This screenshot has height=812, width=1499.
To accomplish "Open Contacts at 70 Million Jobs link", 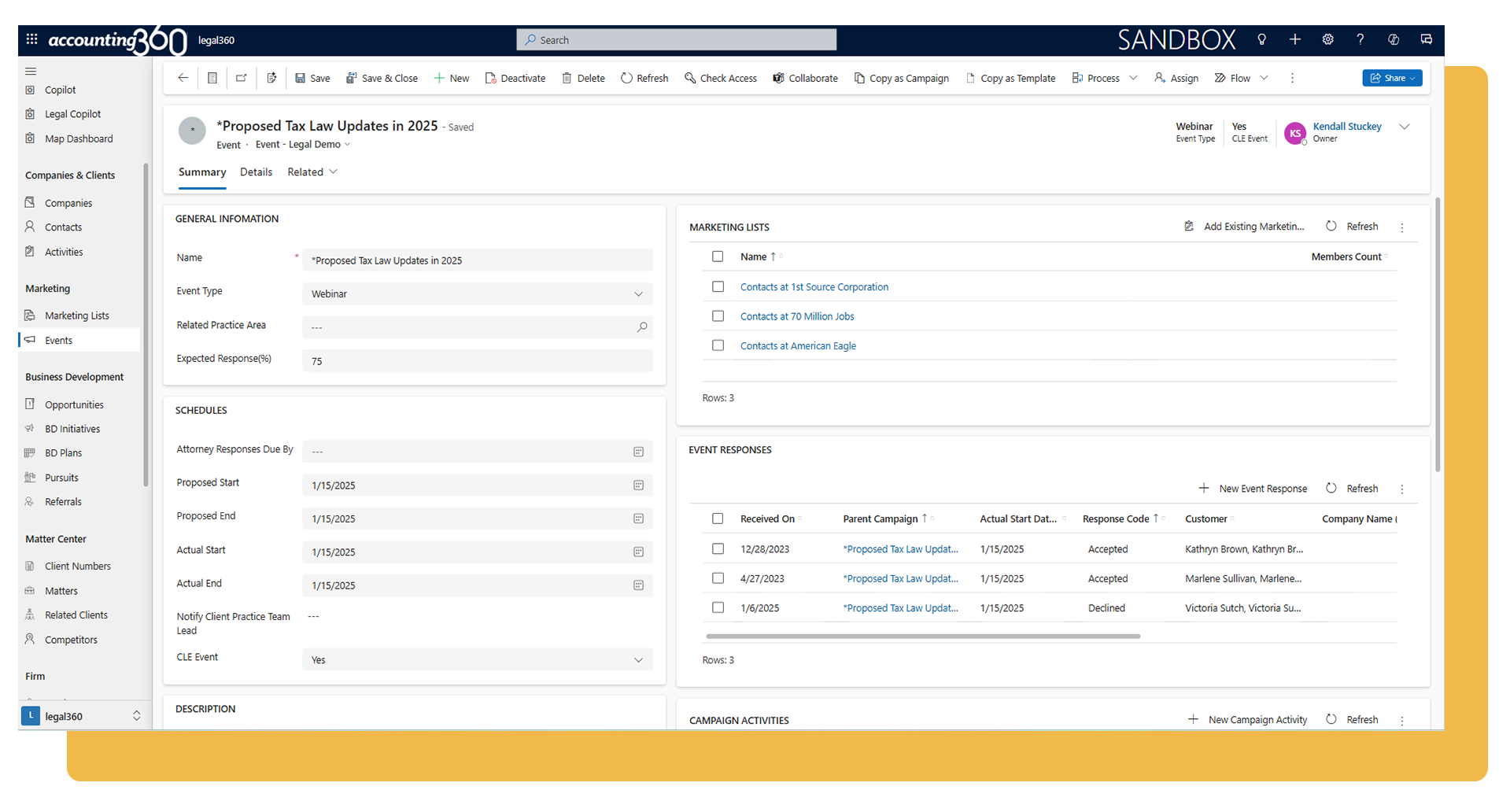I will point(796,316).
